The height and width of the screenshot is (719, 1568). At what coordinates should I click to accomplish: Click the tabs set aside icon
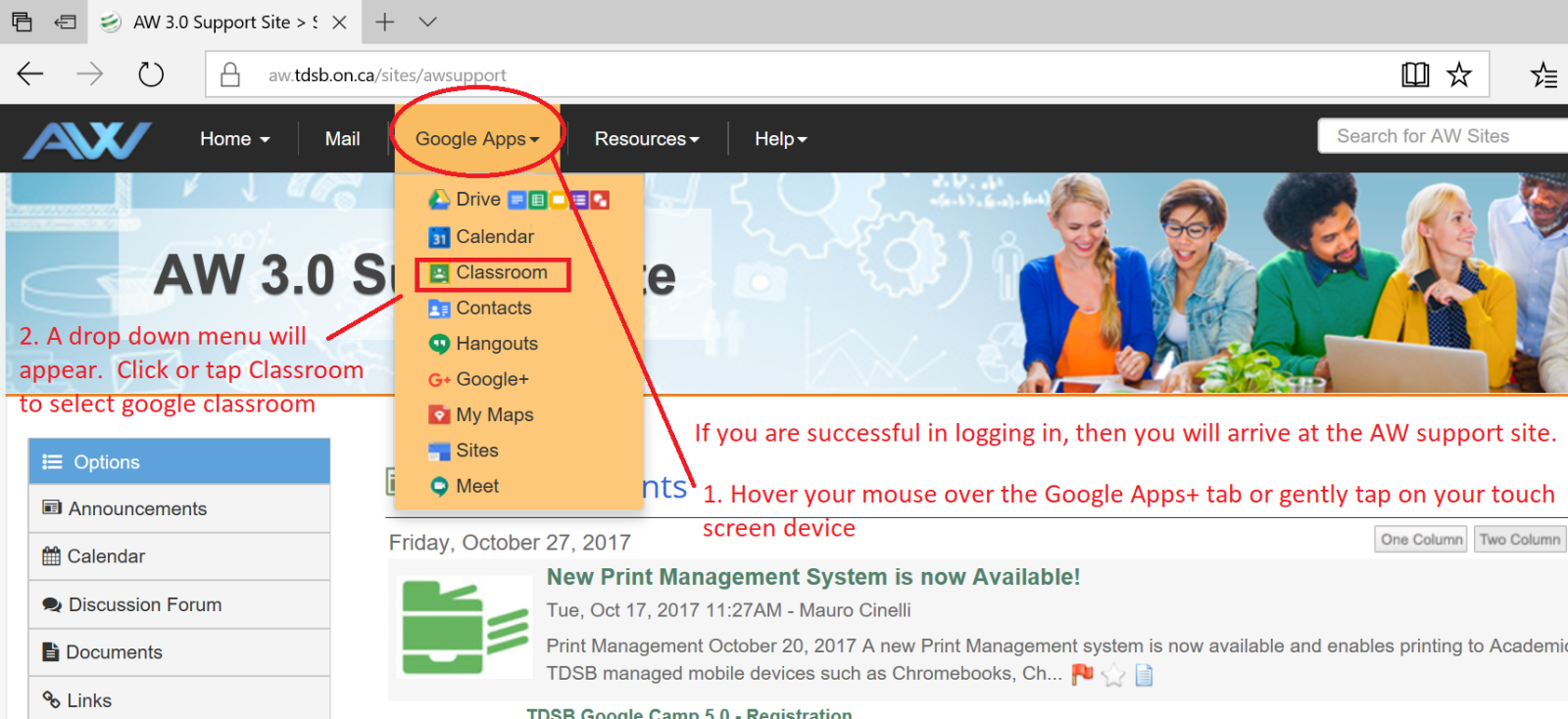coord(22,21)
